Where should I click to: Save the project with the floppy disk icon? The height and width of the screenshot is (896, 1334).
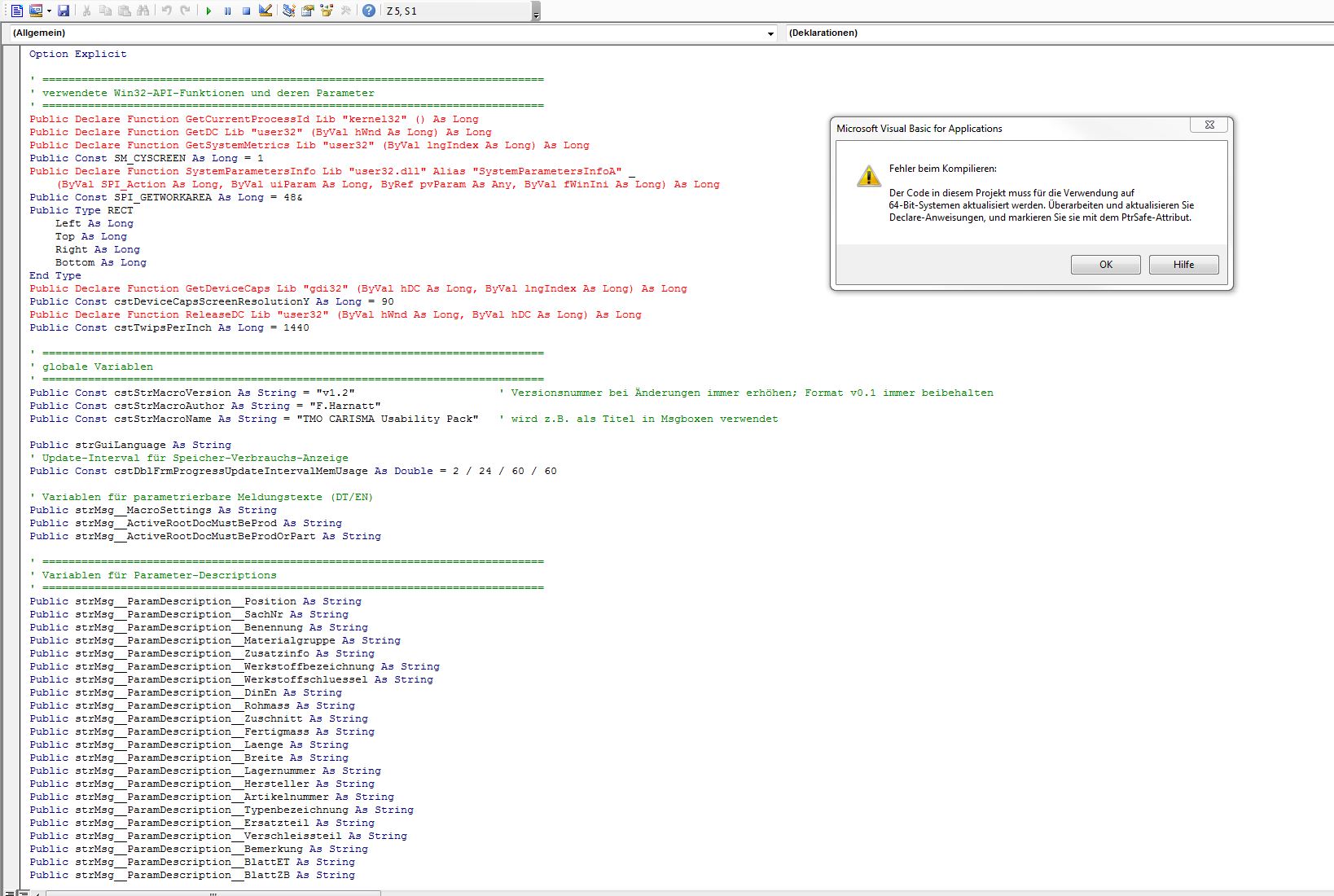[64, 11]
